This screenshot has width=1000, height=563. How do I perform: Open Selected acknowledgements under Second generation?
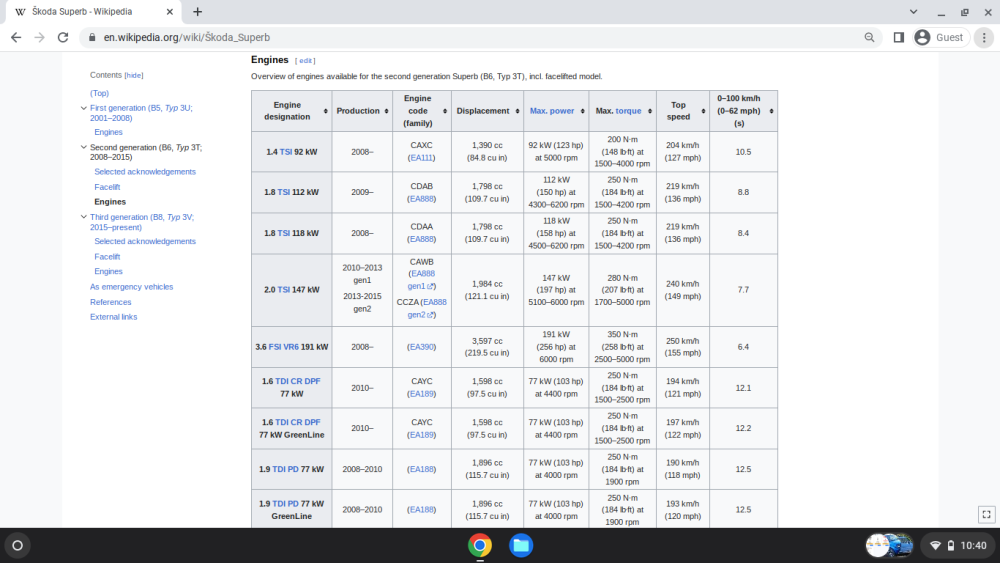pyautogui.click(x=145, y=172)
